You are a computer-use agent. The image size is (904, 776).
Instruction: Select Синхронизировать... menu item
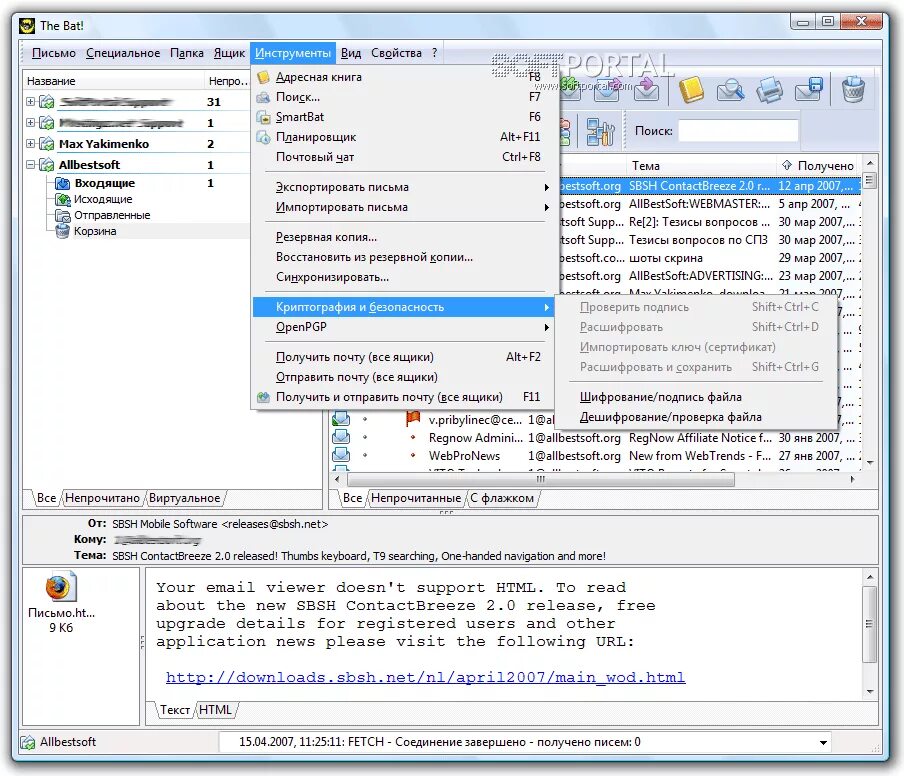(402, 277)
